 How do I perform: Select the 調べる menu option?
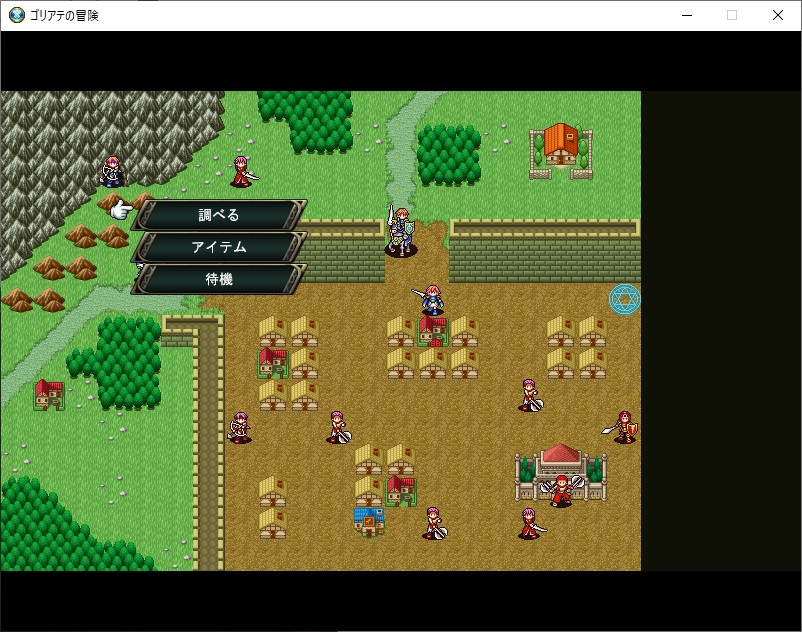tap(219, 215)
